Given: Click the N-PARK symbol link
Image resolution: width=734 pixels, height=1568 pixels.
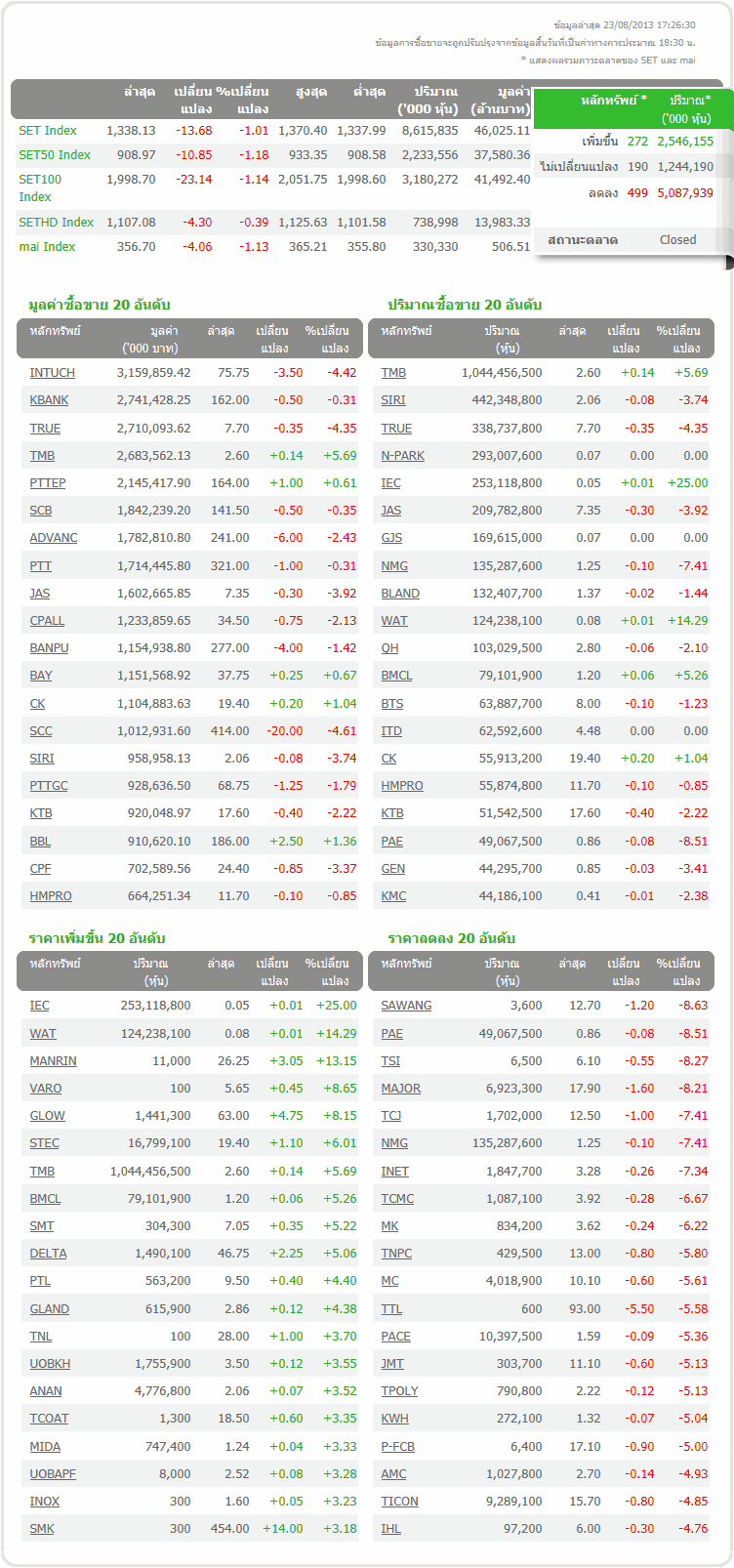Looking at the screenshot, I should pos(403,456).
